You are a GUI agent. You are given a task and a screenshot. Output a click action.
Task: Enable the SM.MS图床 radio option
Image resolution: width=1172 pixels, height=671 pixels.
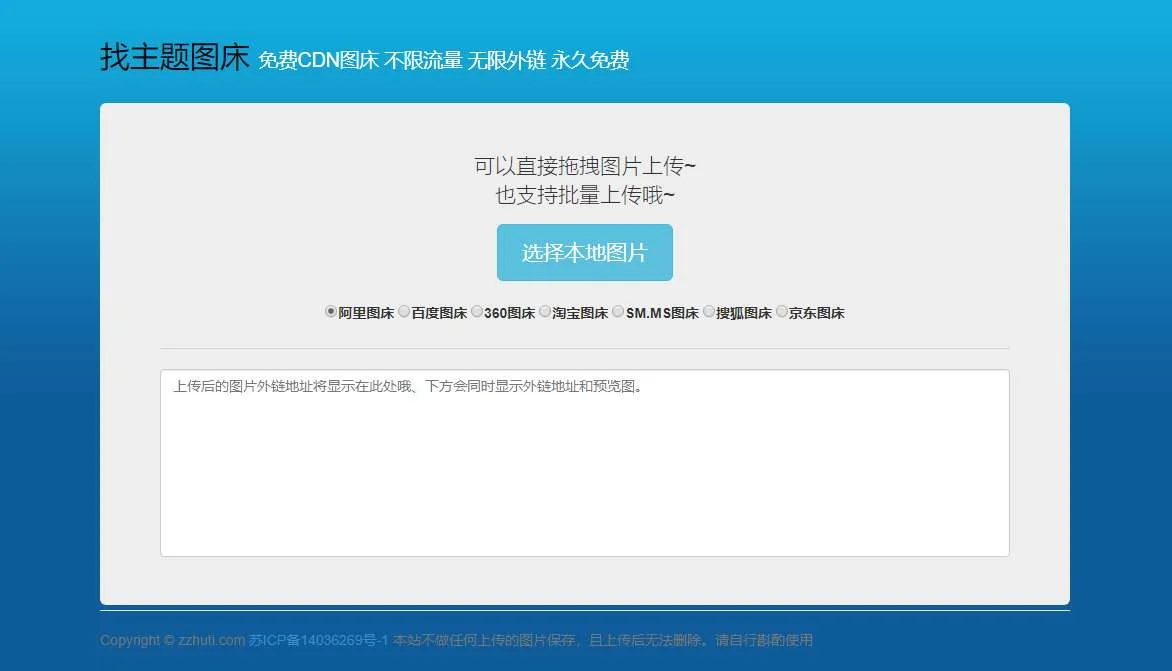point(618,312)
